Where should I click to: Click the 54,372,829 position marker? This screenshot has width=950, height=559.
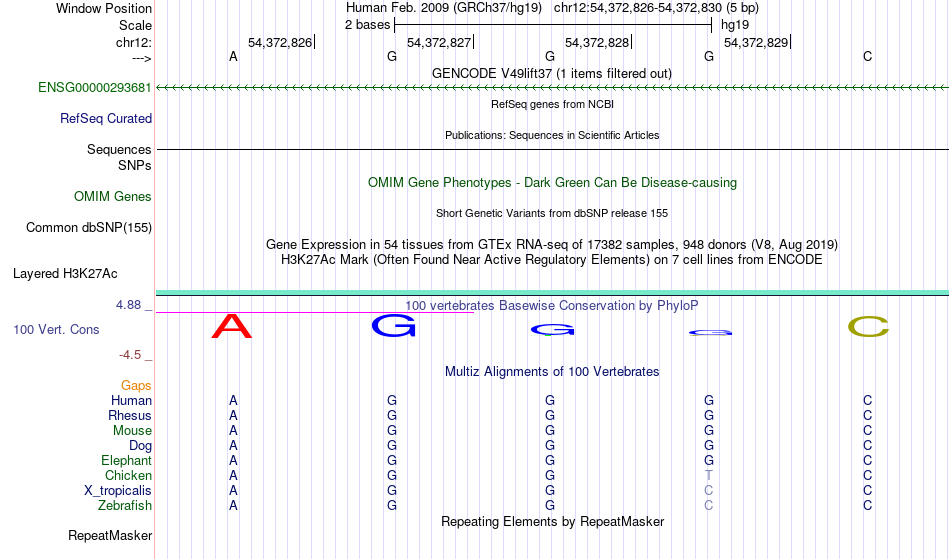pos(757,42)
